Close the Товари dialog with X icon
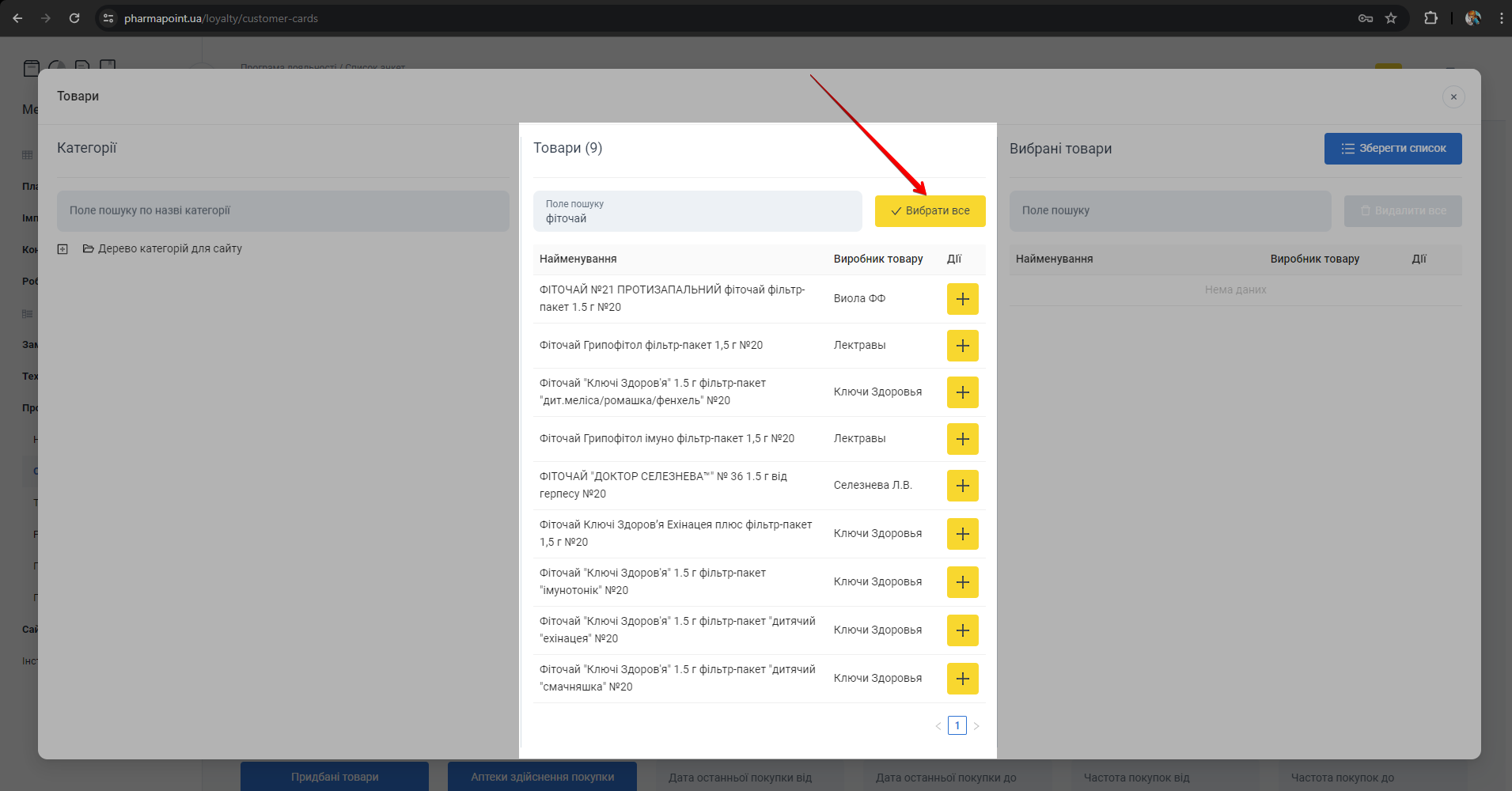Screen dimensions: 1512x791 (1453, 97)
